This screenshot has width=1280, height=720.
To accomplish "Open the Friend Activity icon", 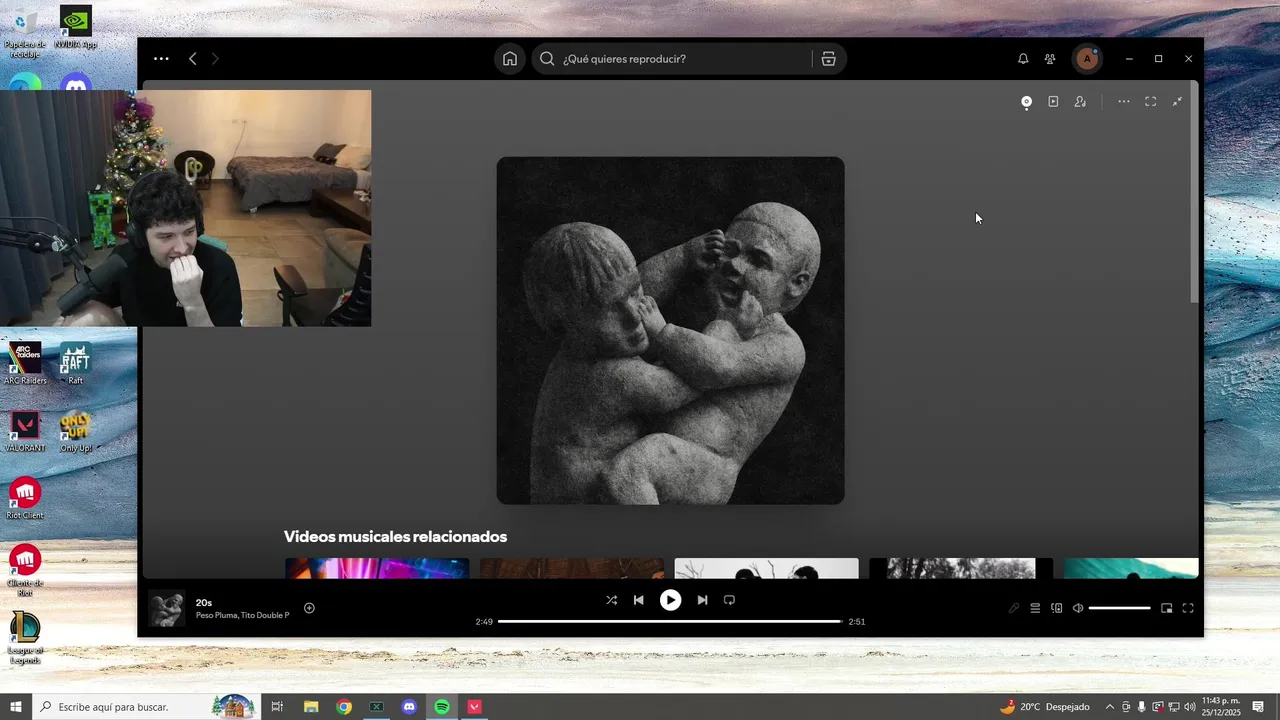I will (1050, 59).
